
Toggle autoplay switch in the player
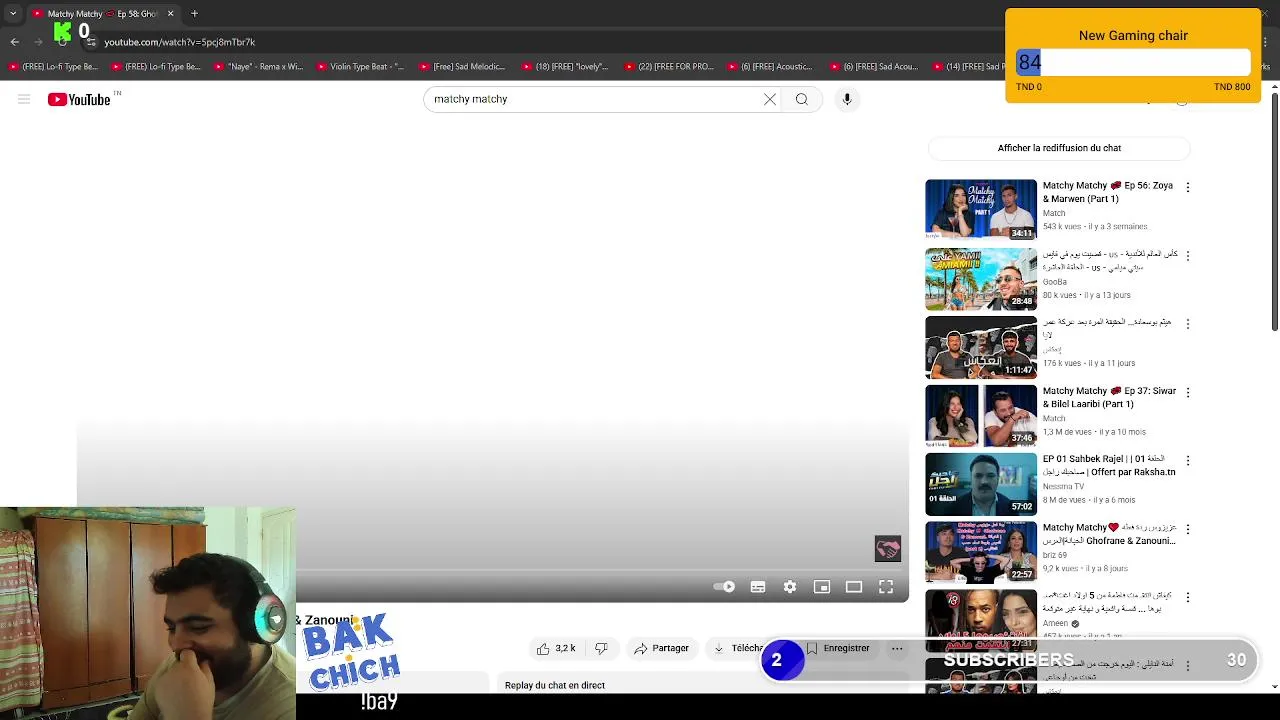coord(724,587)
